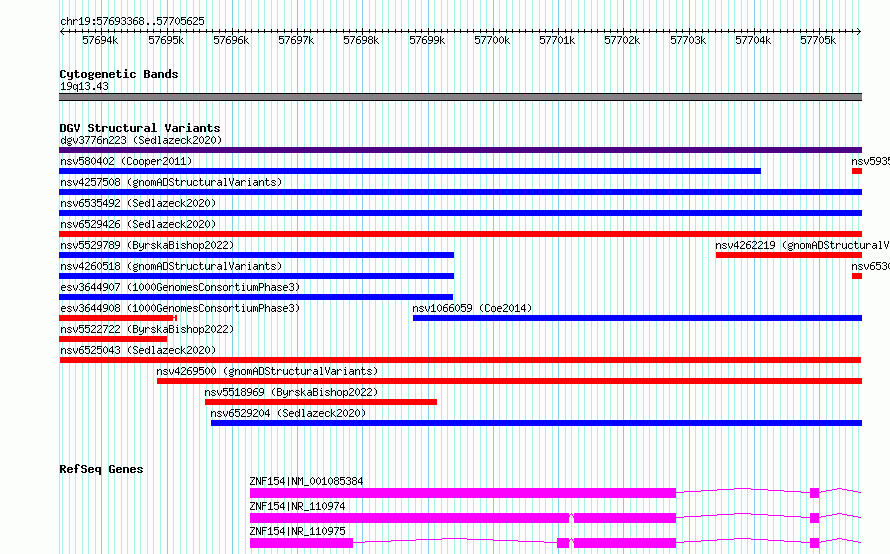
Task: Click the blue nsv5529789 variant bar
Action: (x=257, y=255)
